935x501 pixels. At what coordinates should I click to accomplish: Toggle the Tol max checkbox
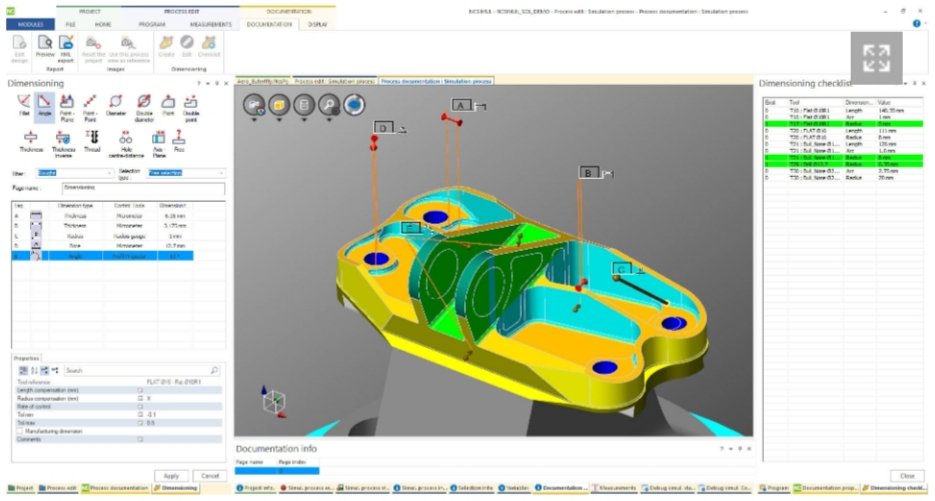[141, 423]
